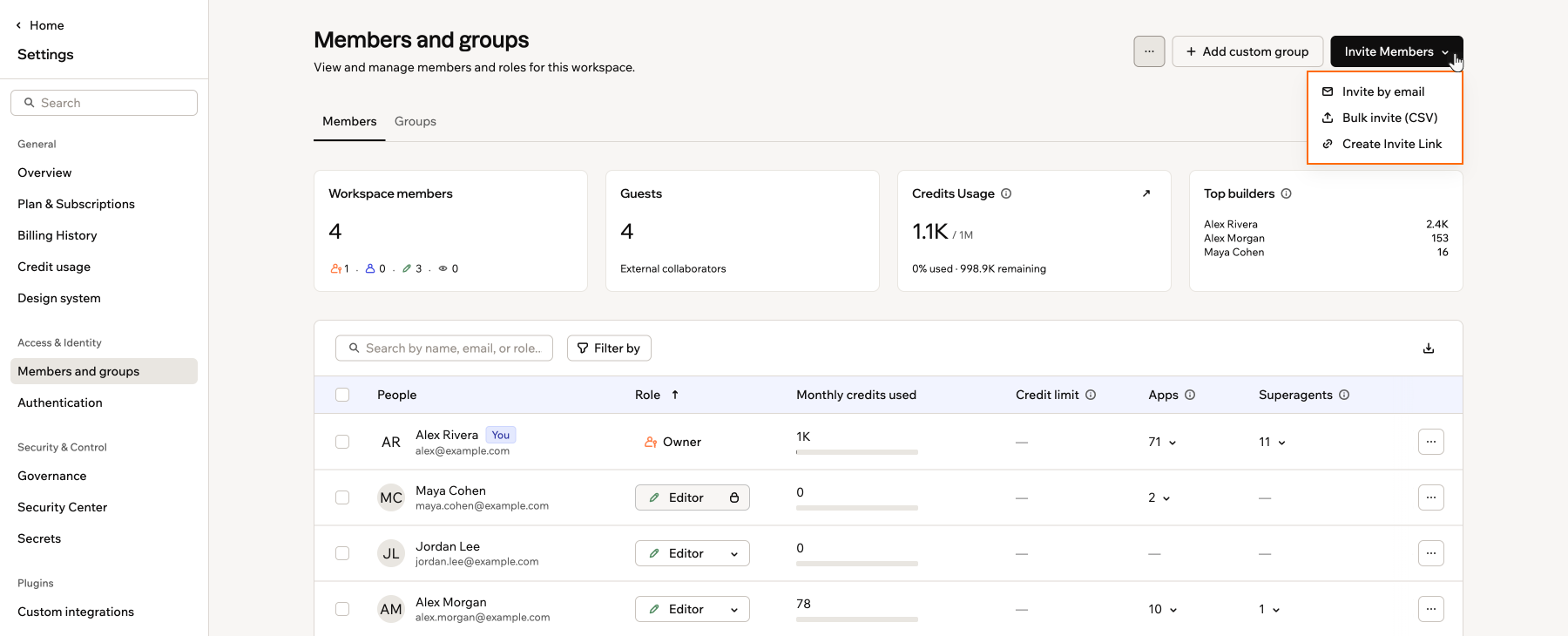The image size is (1568, 636).
Task: Show Credits Usage info tooltip icon
Action: pos(1006,193)
